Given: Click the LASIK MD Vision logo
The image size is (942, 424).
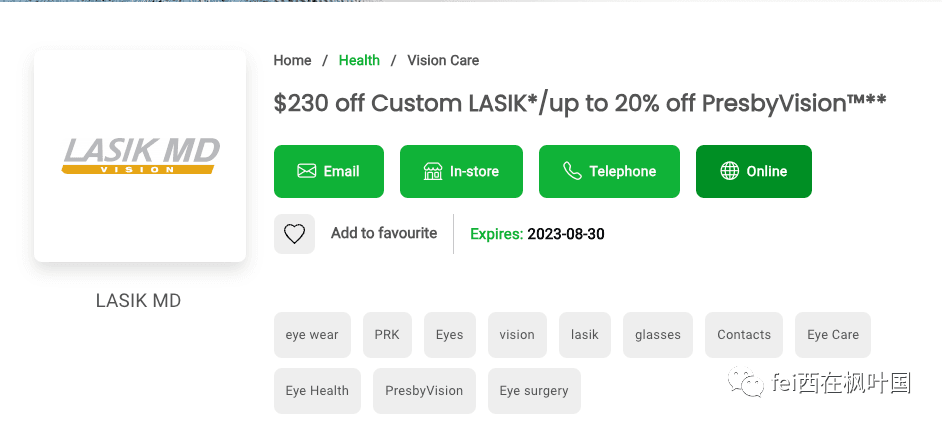Looking at the screenshot, I should point(141,156).
